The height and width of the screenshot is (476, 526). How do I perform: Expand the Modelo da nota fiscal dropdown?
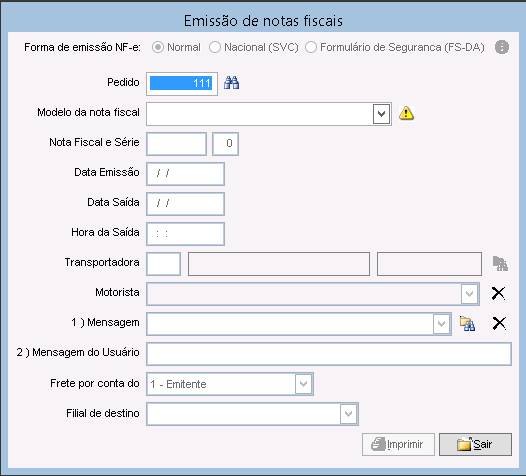point(381,114)
